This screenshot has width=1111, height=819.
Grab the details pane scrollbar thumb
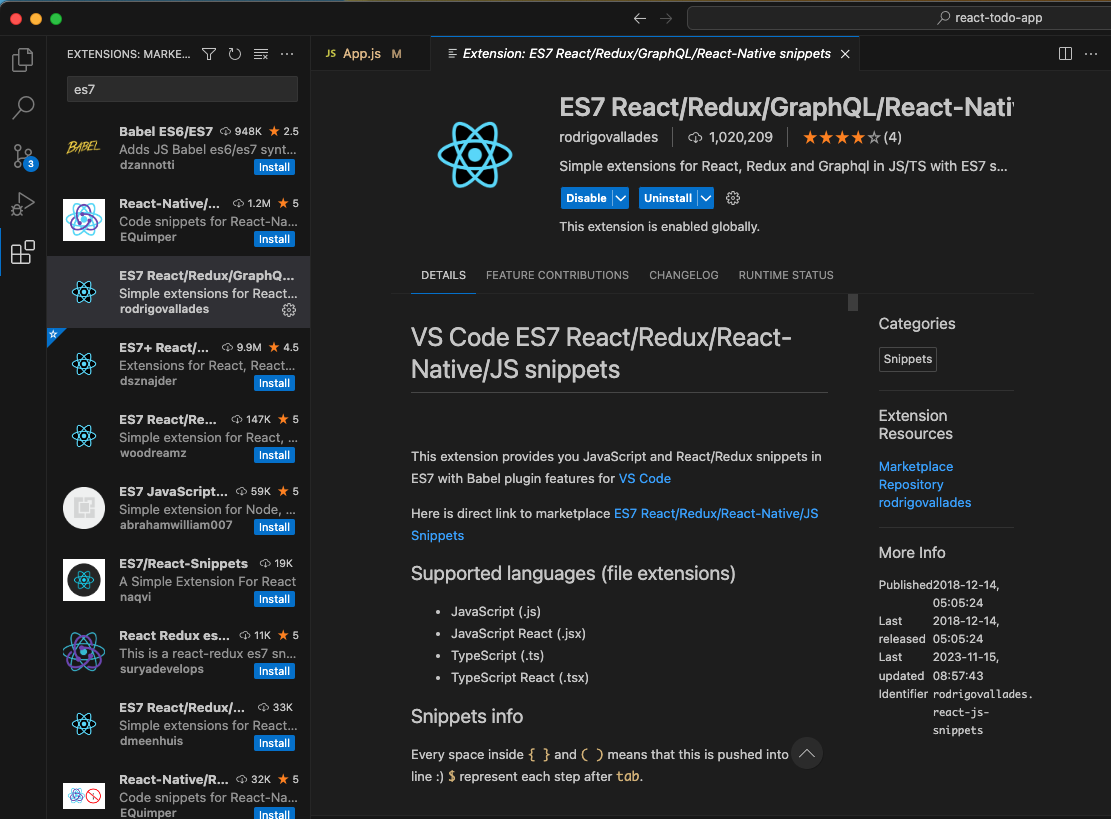point(853,303)
